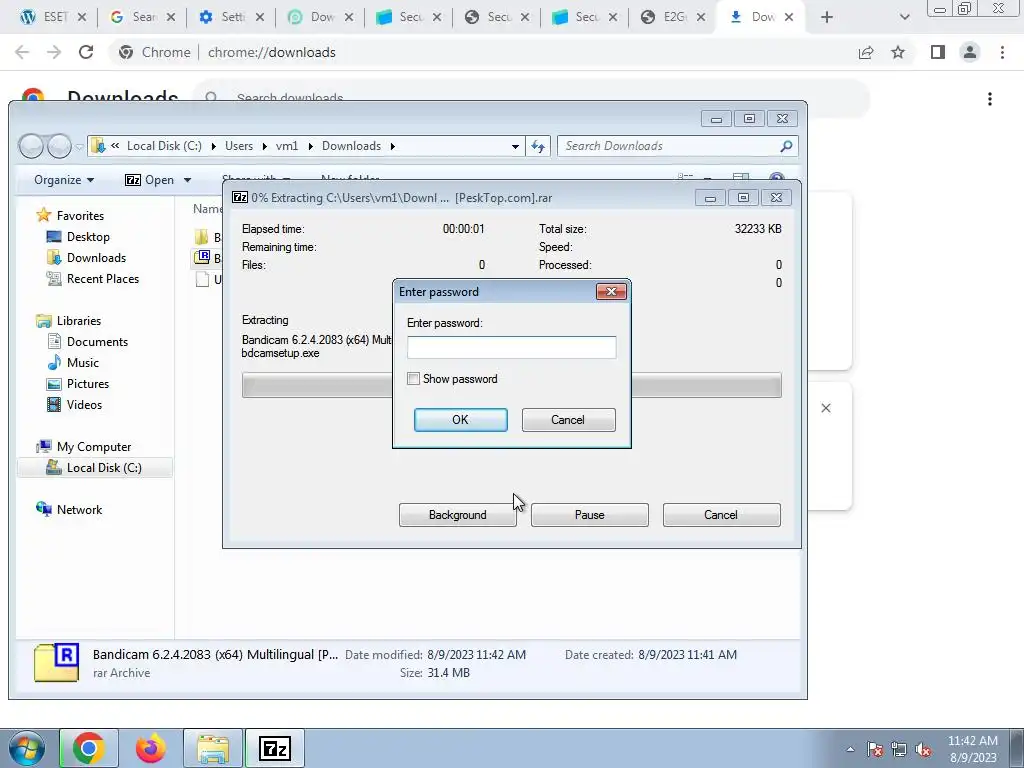
Task: Refresh the Explorer folder view
Action: pyautogui.click(x=537, y=146)
